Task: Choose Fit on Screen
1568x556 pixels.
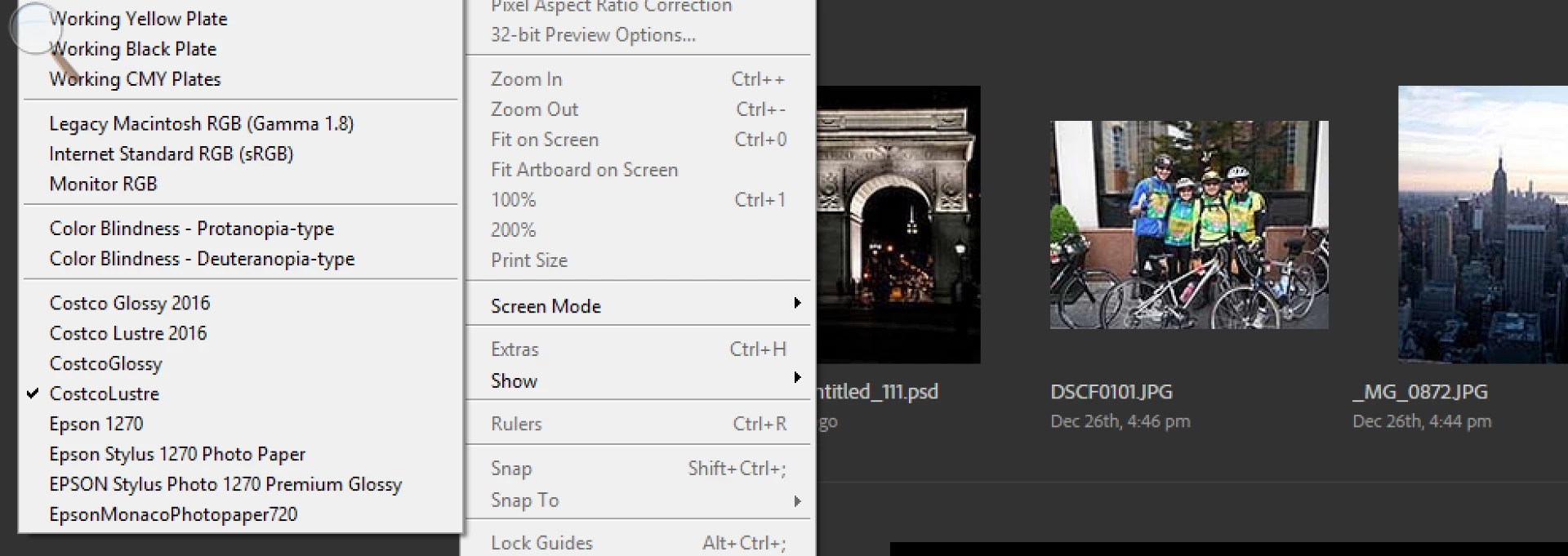Action: coord(639,140)
